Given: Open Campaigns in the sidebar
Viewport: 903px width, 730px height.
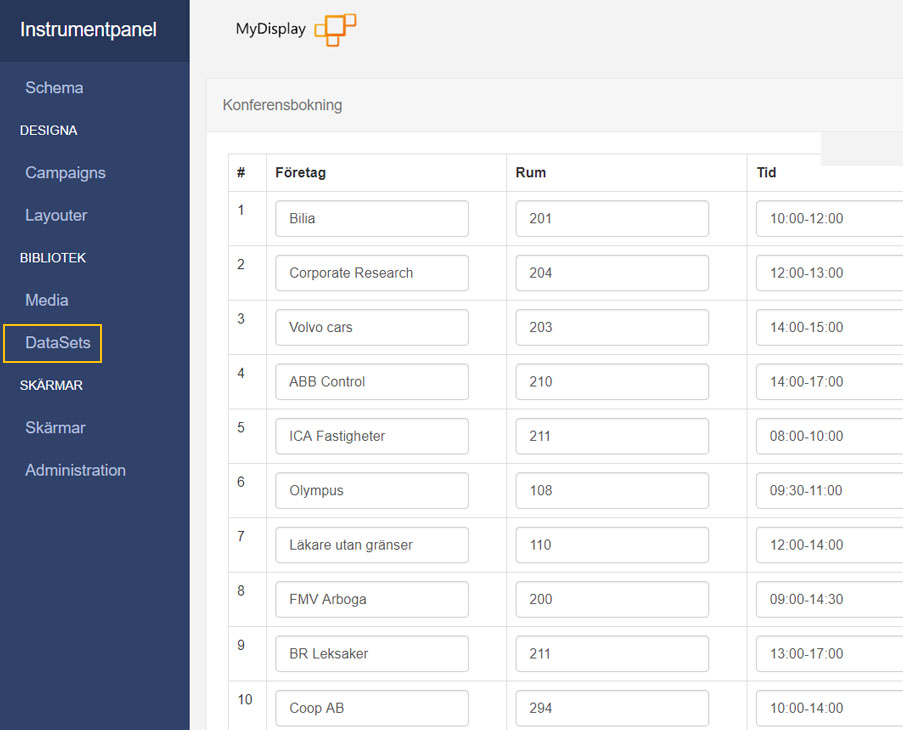Looking at the screenshot, I should [x=65, y=173].
